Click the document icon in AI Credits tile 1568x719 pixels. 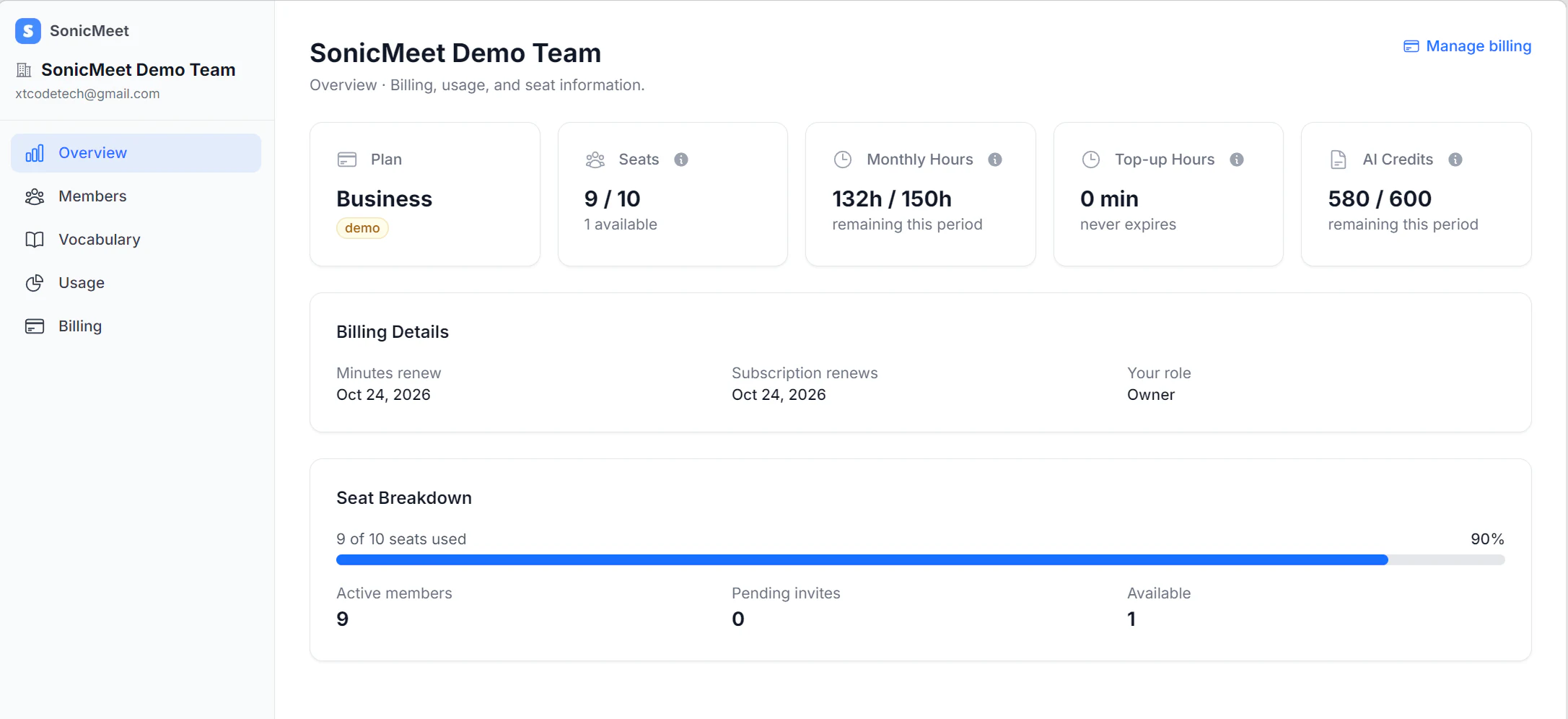point(1339,160)
